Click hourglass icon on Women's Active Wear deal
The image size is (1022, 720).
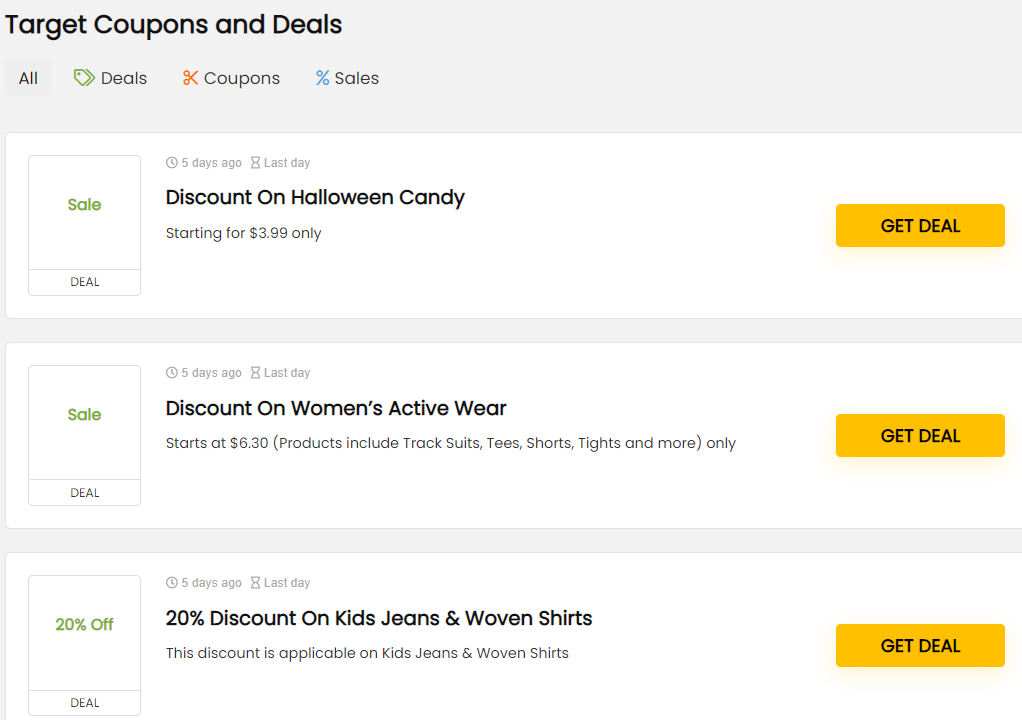[x=256, y=373]
